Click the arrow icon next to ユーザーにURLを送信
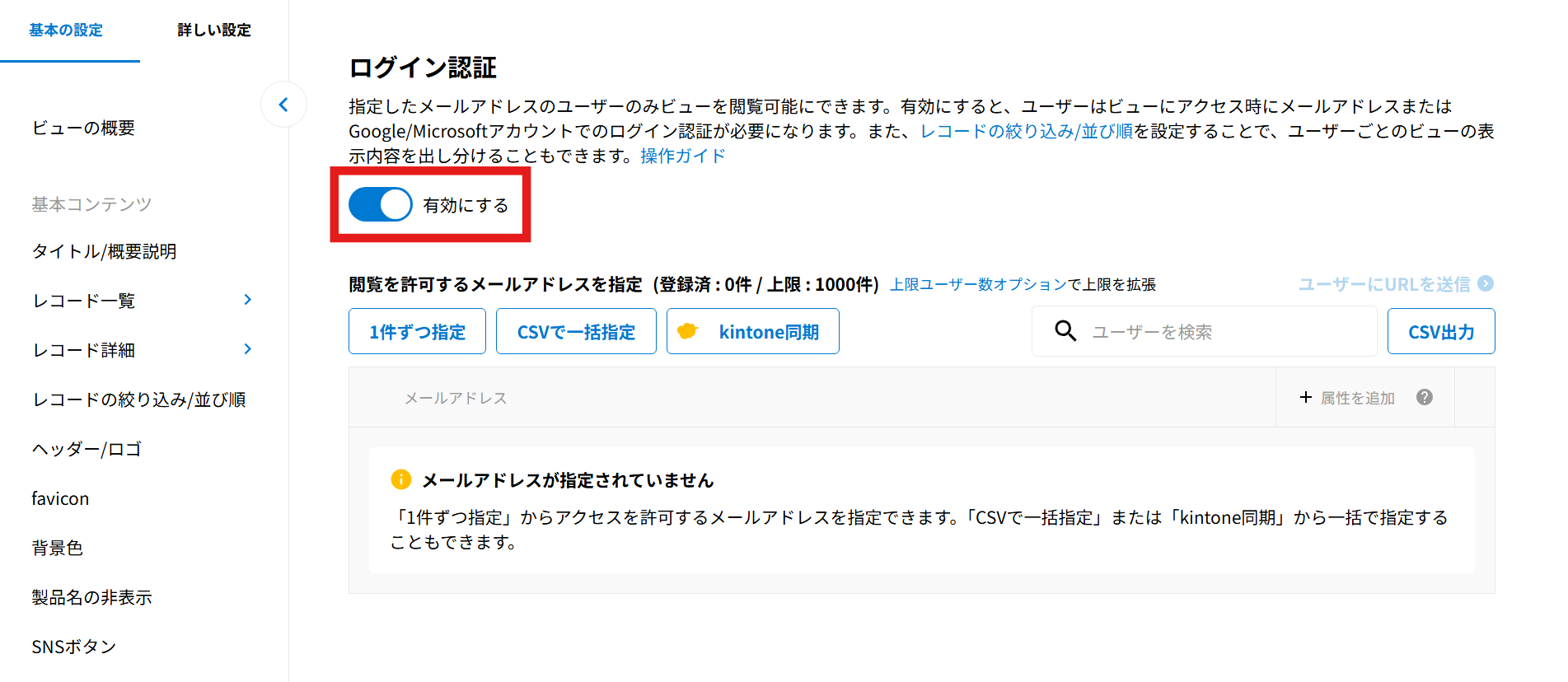Viewport: 1568px width, 682px height. (1486, 283)
